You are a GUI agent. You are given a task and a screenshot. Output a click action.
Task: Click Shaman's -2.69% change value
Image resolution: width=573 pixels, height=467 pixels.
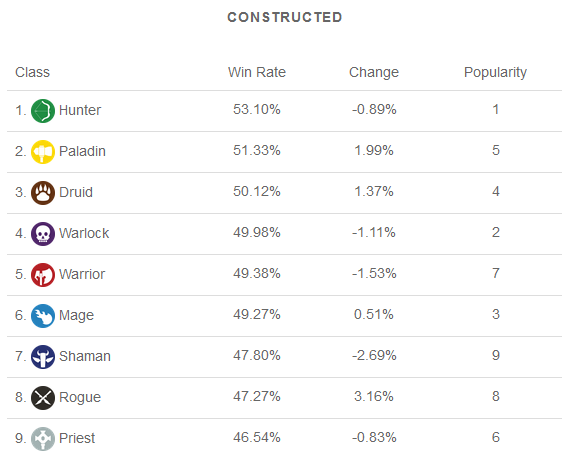coord(374,355)
